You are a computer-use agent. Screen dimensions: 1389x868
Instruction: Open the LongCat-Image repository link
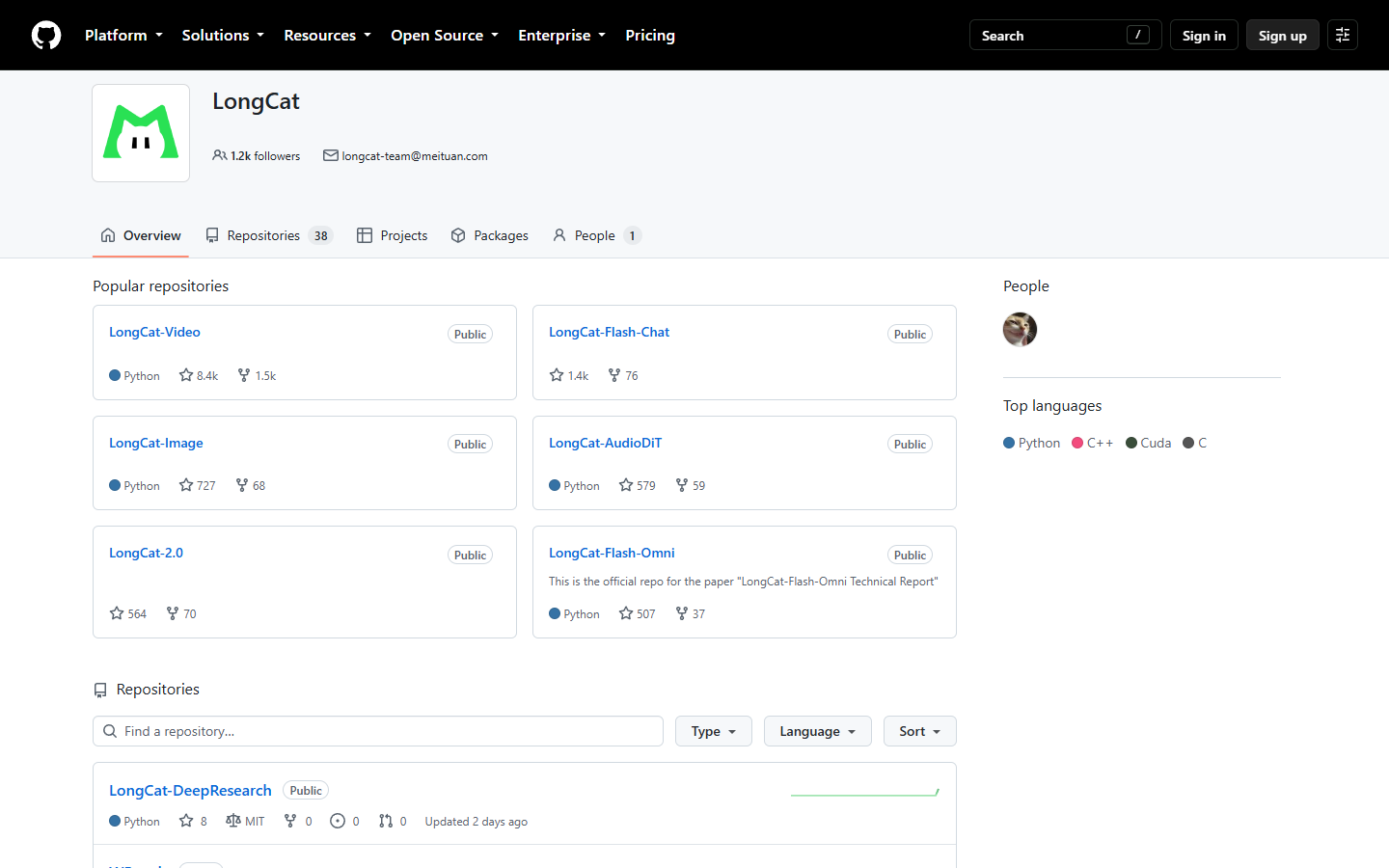(x=156, y=443)
